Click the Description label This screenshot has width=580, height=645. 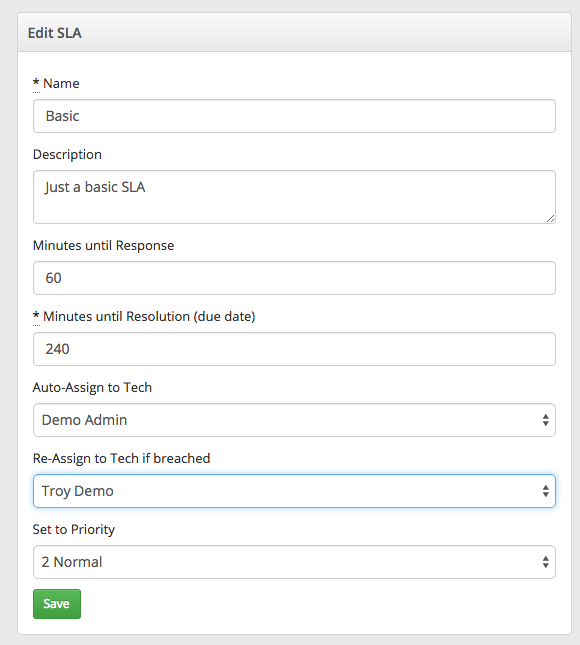coord(67,155)
